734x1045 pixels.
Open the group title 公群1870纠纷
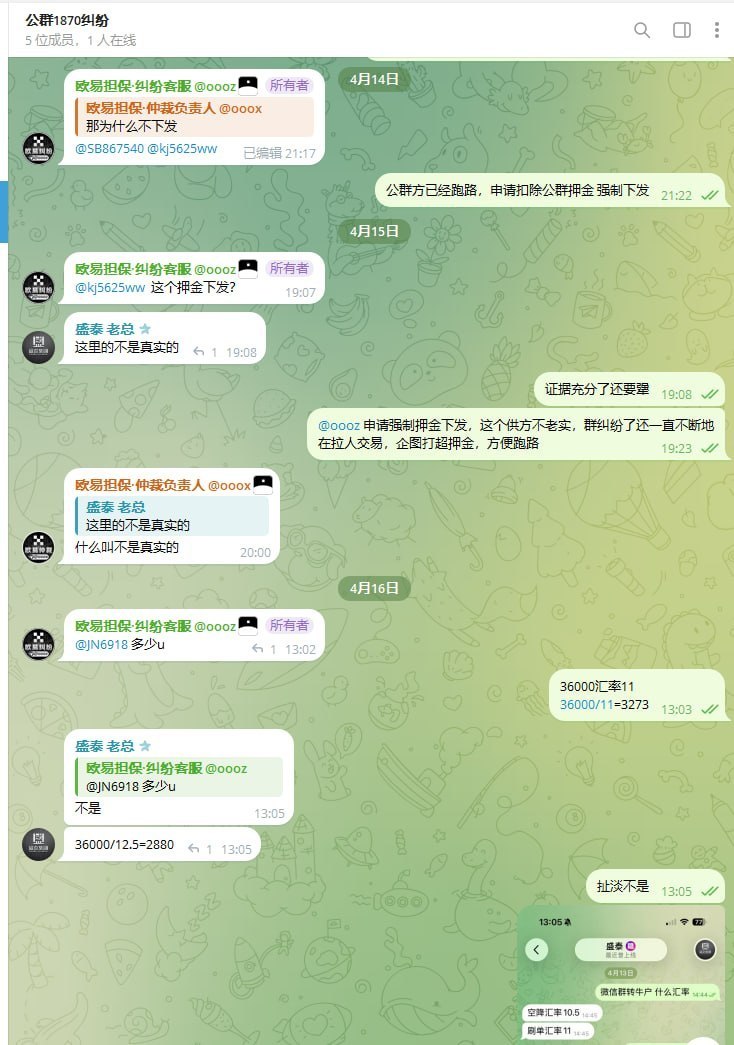coord(67,20)
